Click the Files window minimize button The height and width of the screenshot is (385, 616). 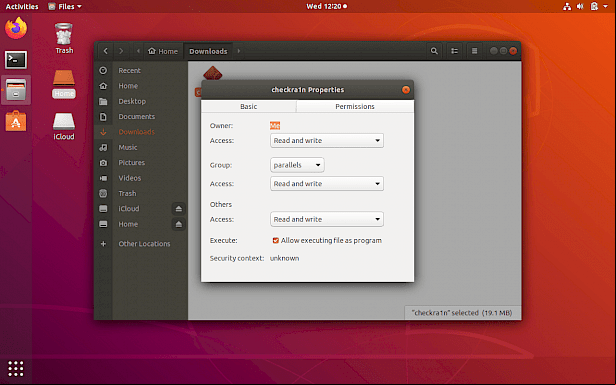click(x=494, y=51)
